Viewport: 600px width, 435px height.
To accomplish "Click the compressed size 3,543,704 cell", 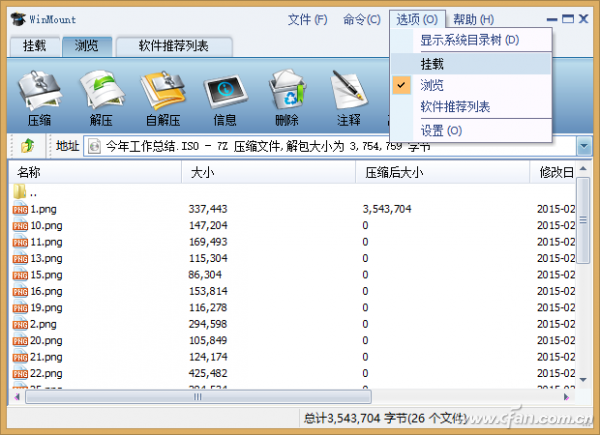I will click(x=387, y=209).
